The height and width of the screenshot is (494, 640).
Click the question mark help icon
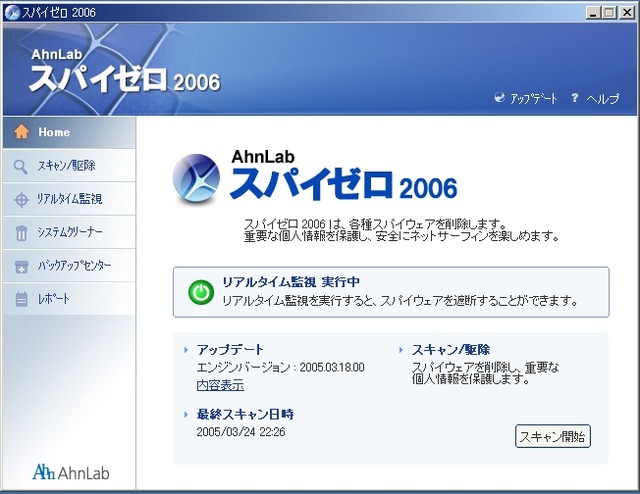click(x=575, y=98)
